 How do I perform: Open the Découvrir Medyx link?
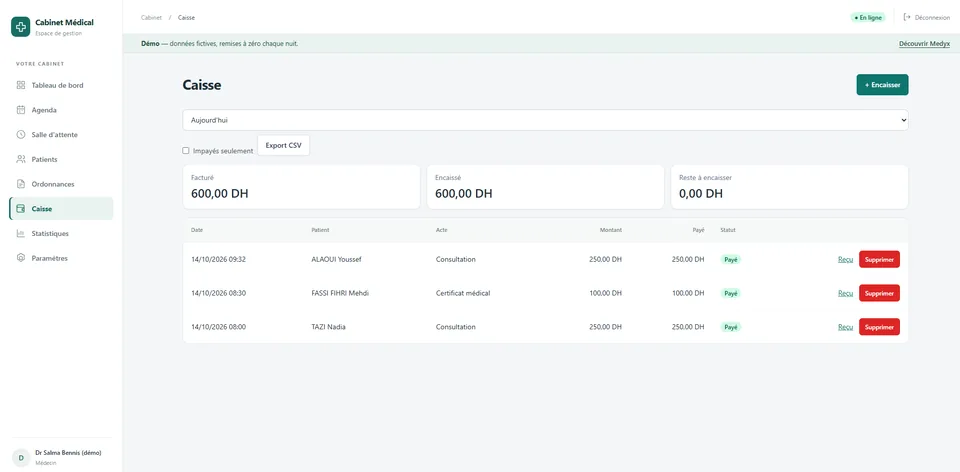coord(924,44)
